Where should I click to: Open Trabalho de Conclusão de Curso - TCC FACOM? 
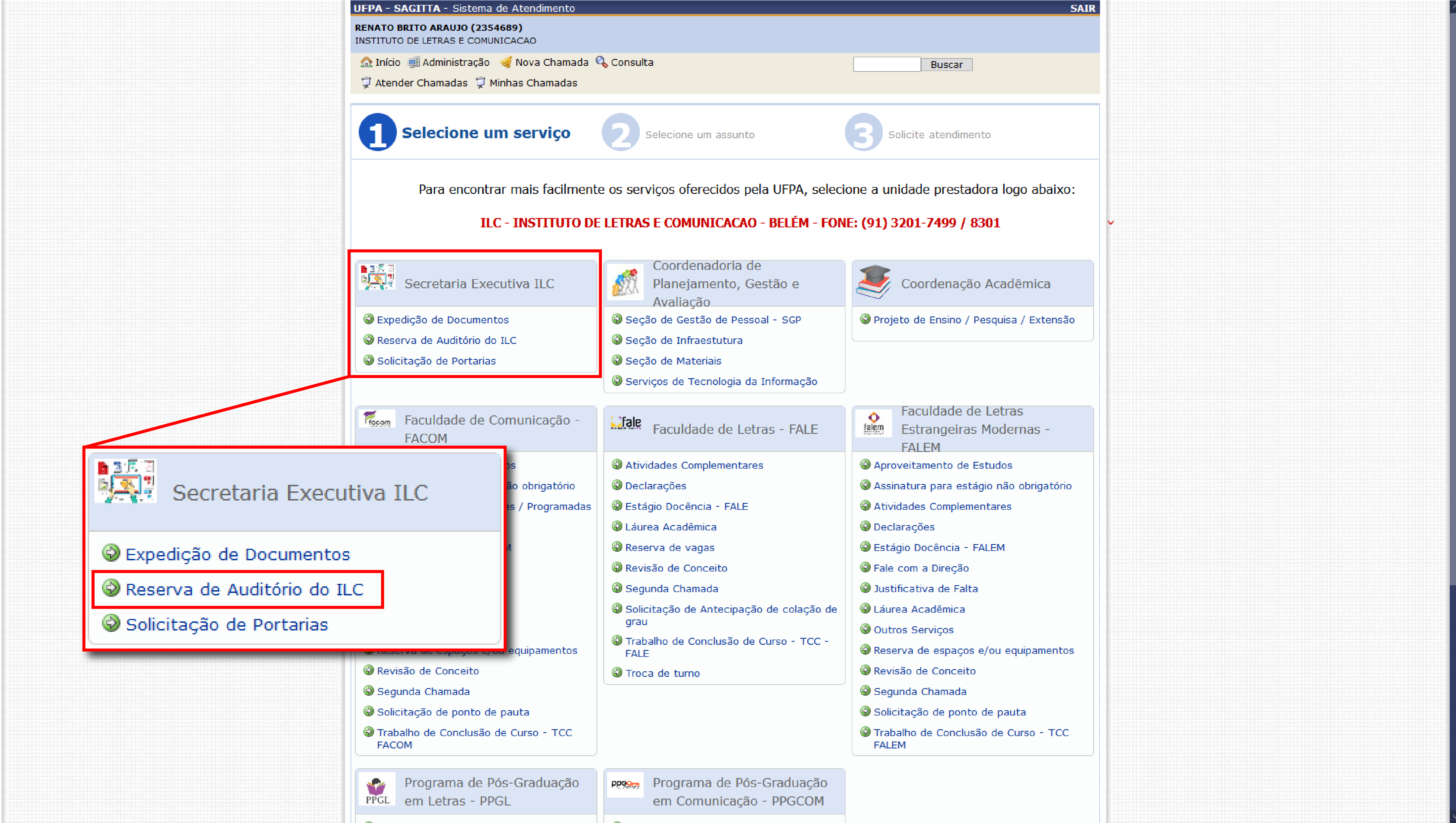[474, 738]
